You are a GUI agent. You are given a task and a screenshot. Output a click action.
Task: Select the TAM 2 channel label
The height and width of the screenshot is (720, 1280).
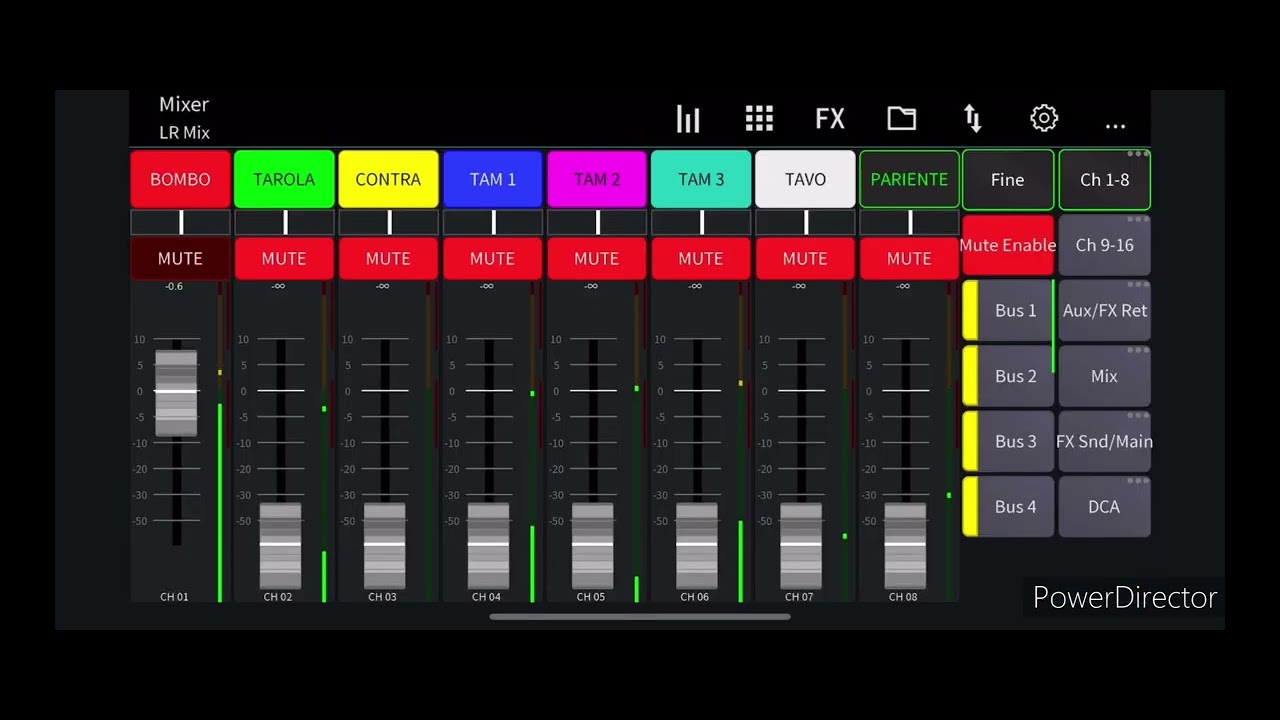(x=597, y=179)
